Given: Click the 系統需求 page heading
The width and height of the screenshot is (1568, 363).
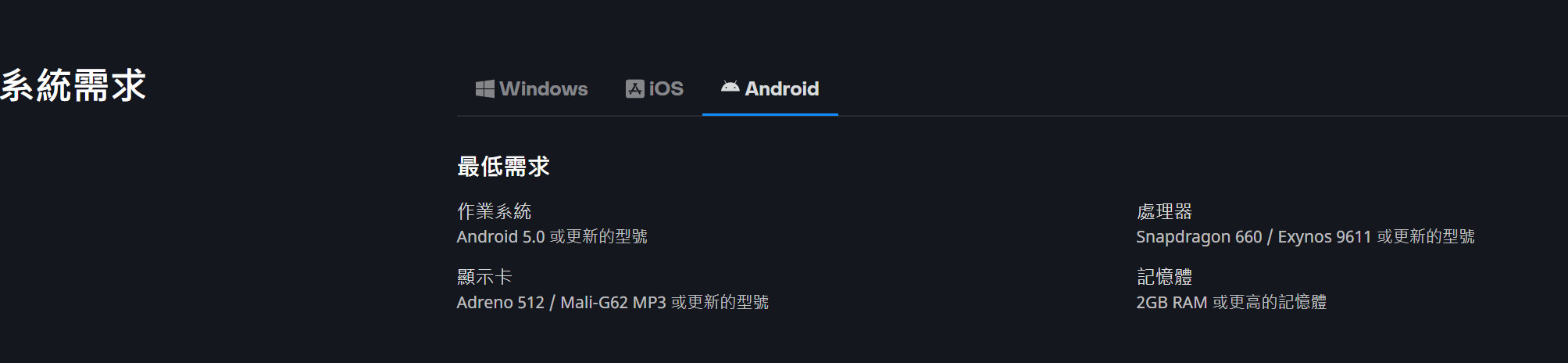Looking at the screenshot, I should tap(73, 85).
